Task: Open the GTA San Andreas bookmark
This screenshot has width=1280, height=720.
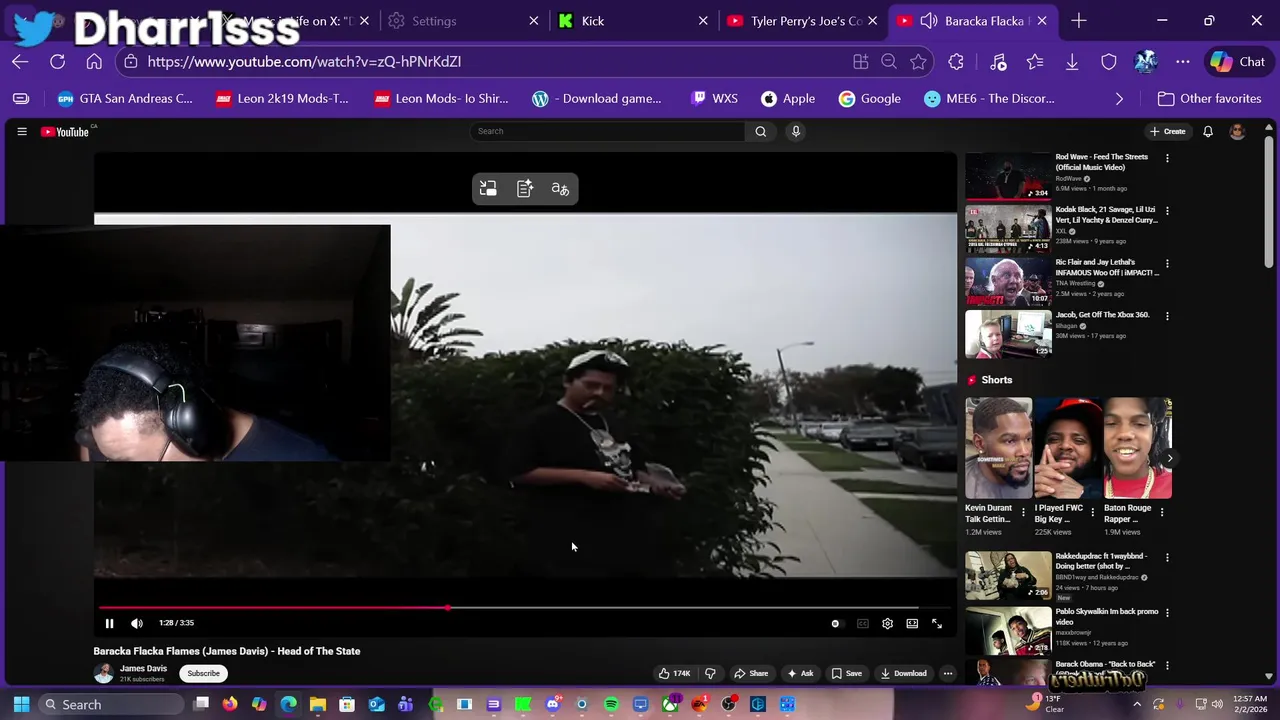Action: coord(125,99)
